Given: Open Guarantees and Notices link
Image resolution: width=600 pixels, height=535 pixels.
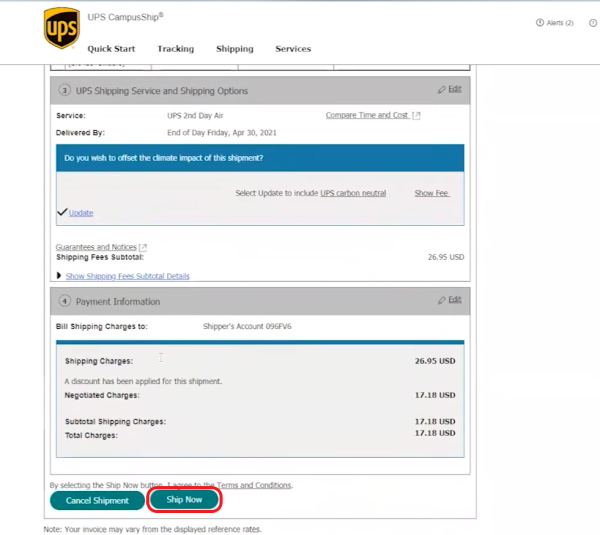Looking at the screenshot, I should (97, 247).
